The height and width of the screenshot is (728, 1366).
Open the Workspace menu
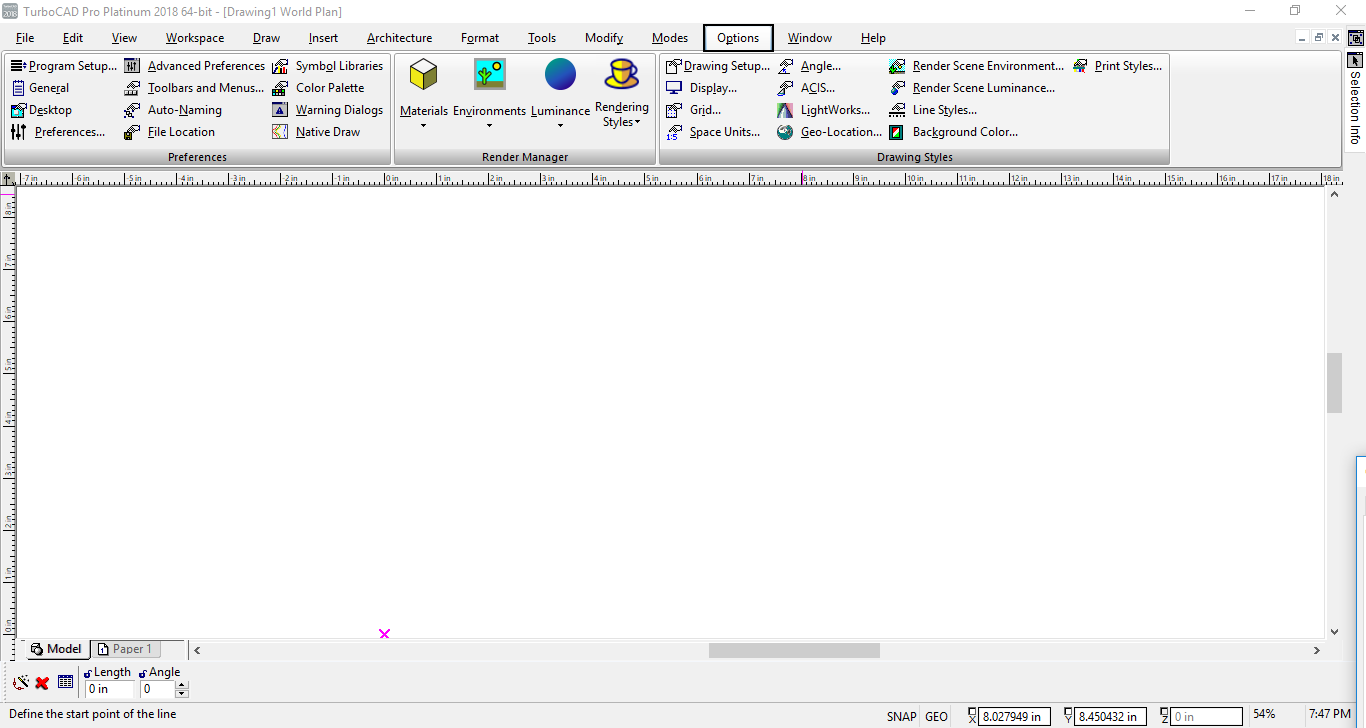[195, 38]
